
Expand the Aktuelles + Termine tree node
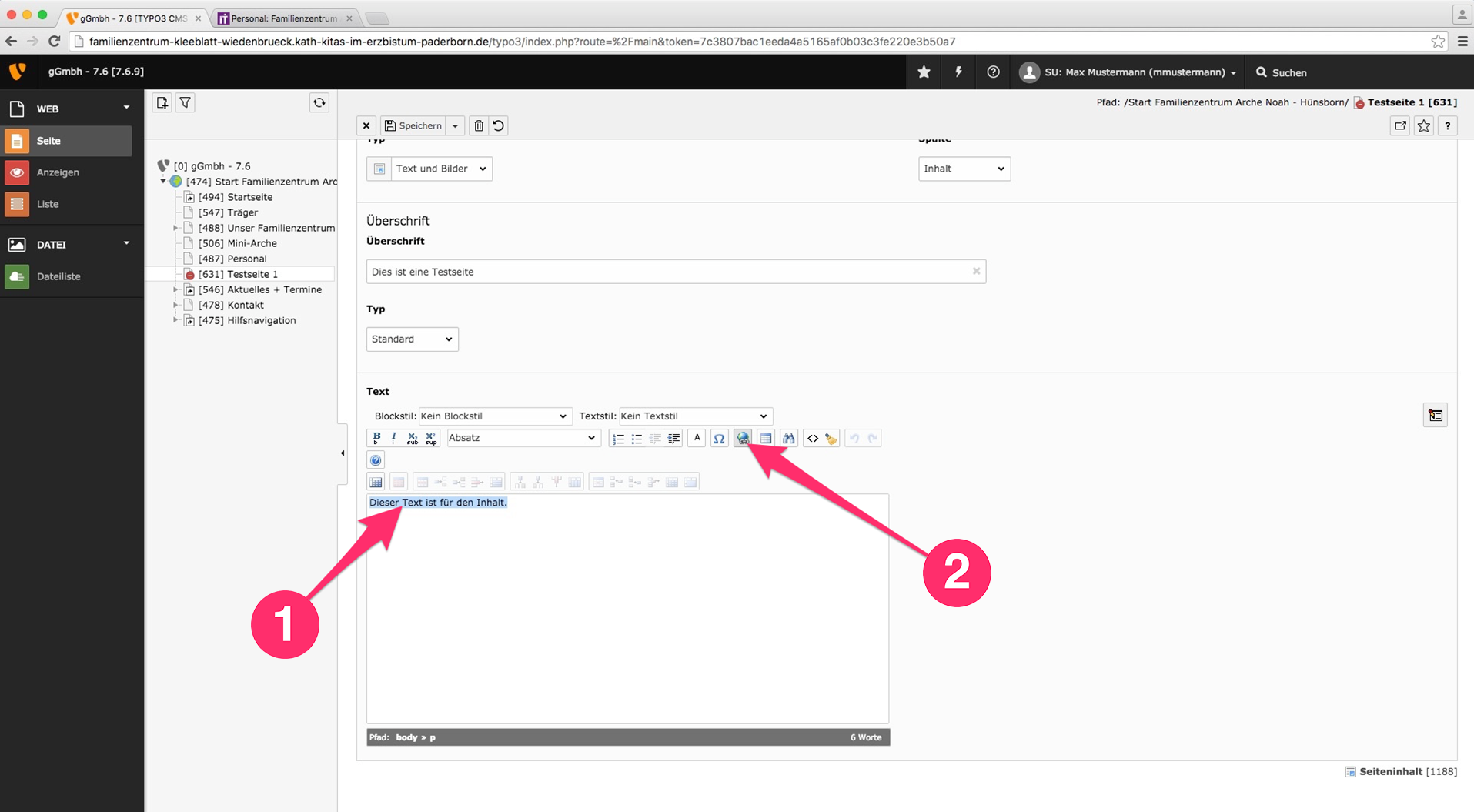tap(175, 289)
